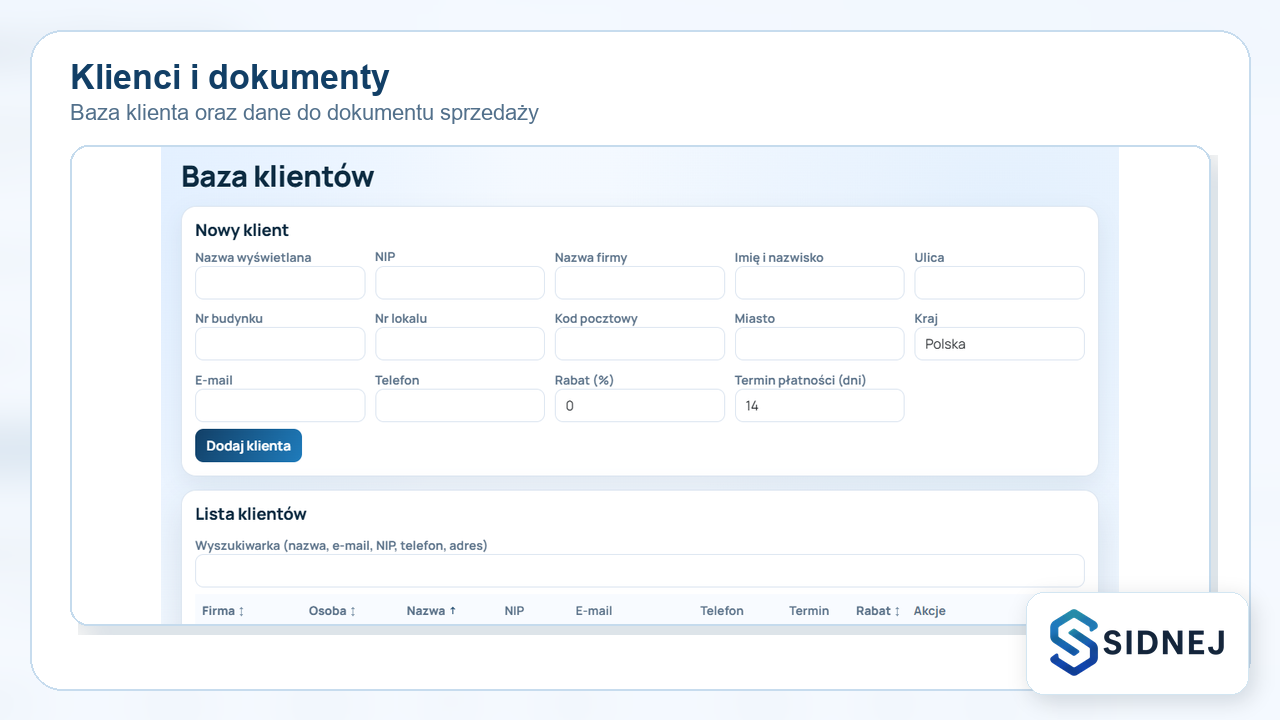
Task: Click the Nazwa firmy field
Action: (640, 283)
